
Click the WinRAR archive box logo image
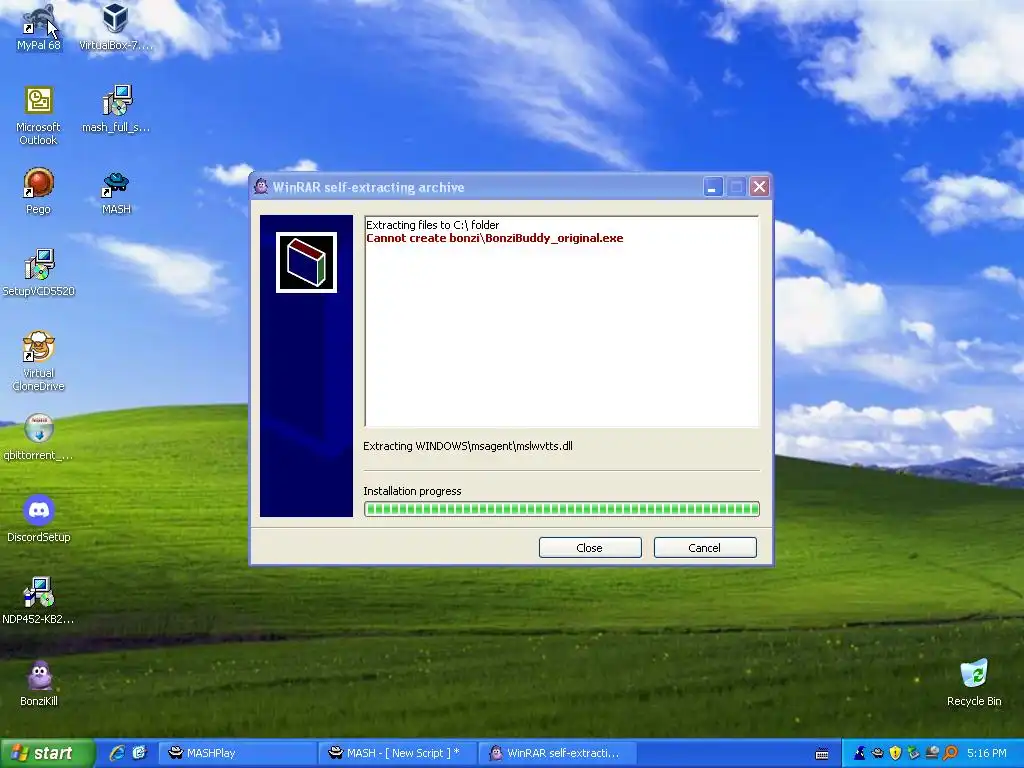(x=306, y=263)
